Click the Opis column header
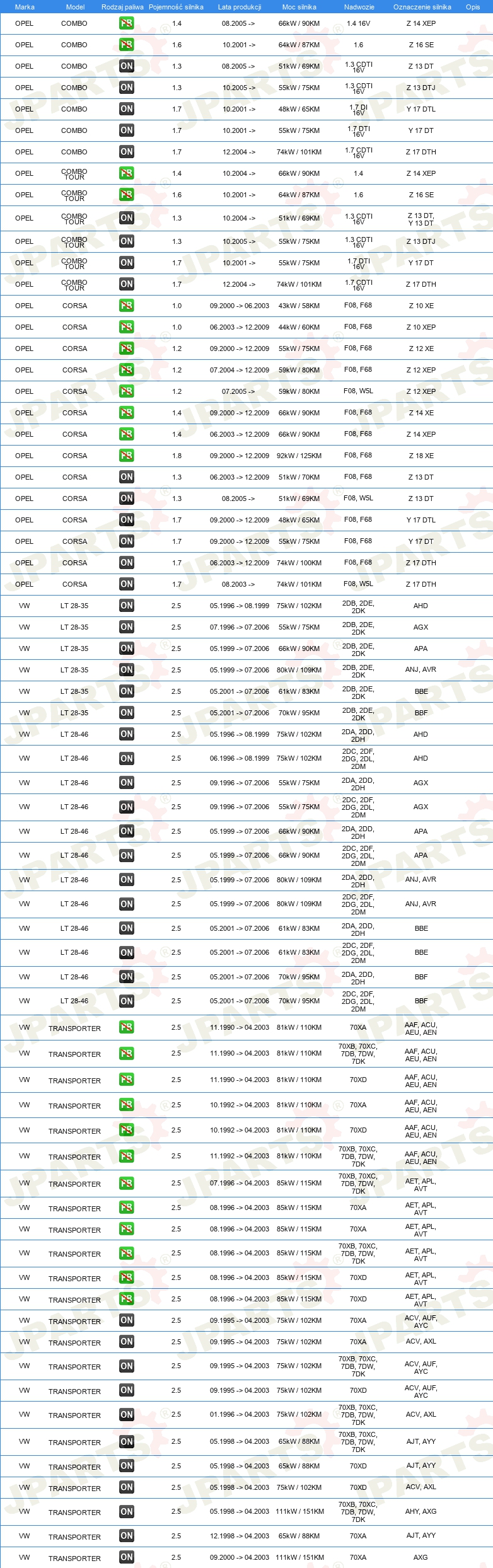 473,7
